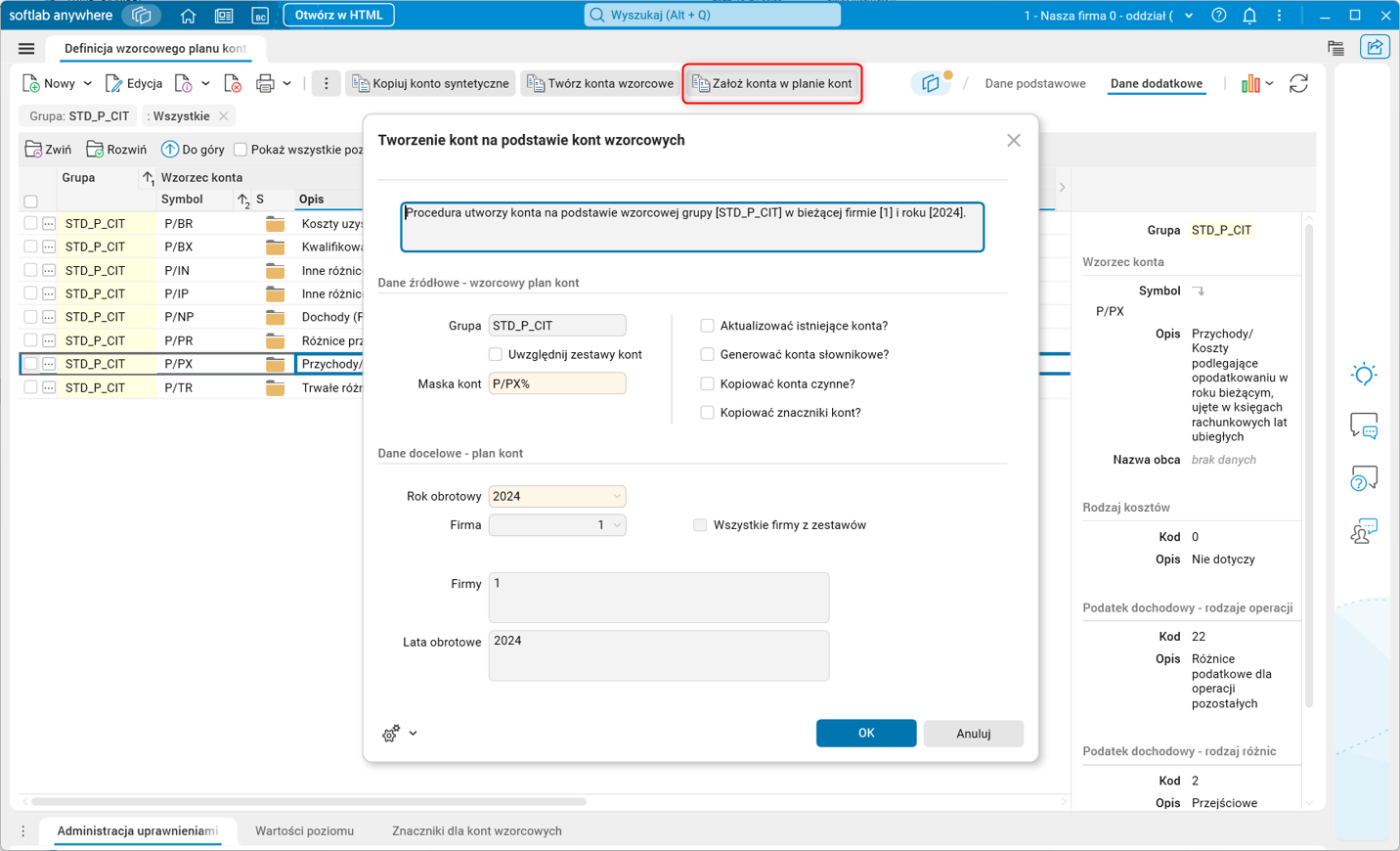The image size is (1400, 851).
Task: Expand the chart icon dropdown arrow
Action: pos(1269,84)
